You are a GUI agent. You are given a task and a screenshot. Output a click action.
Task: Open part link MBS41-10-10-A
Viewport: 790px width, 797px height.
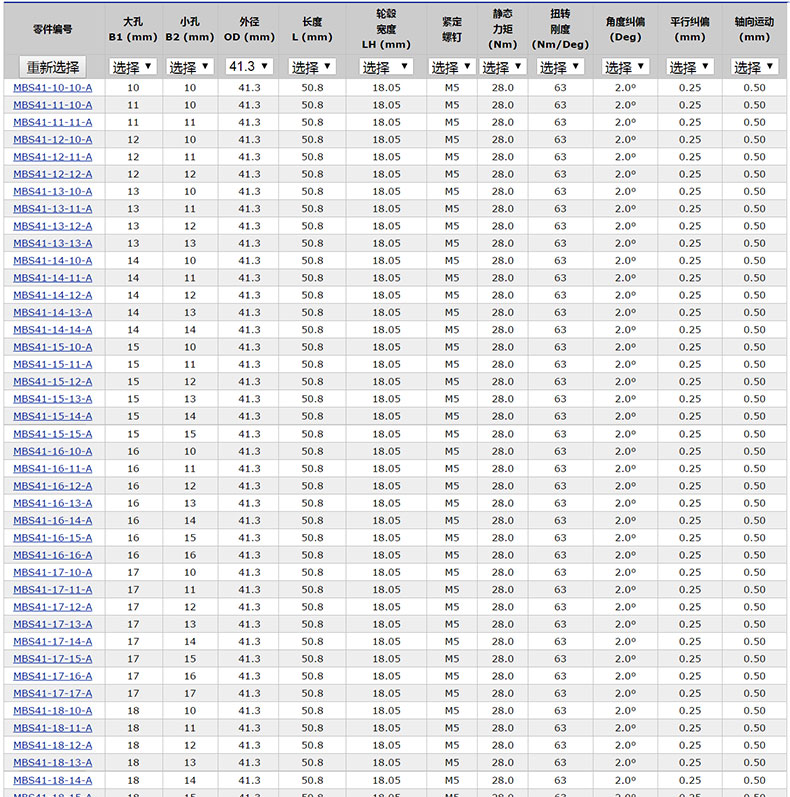pyautogui.click(x=53, y=88)
